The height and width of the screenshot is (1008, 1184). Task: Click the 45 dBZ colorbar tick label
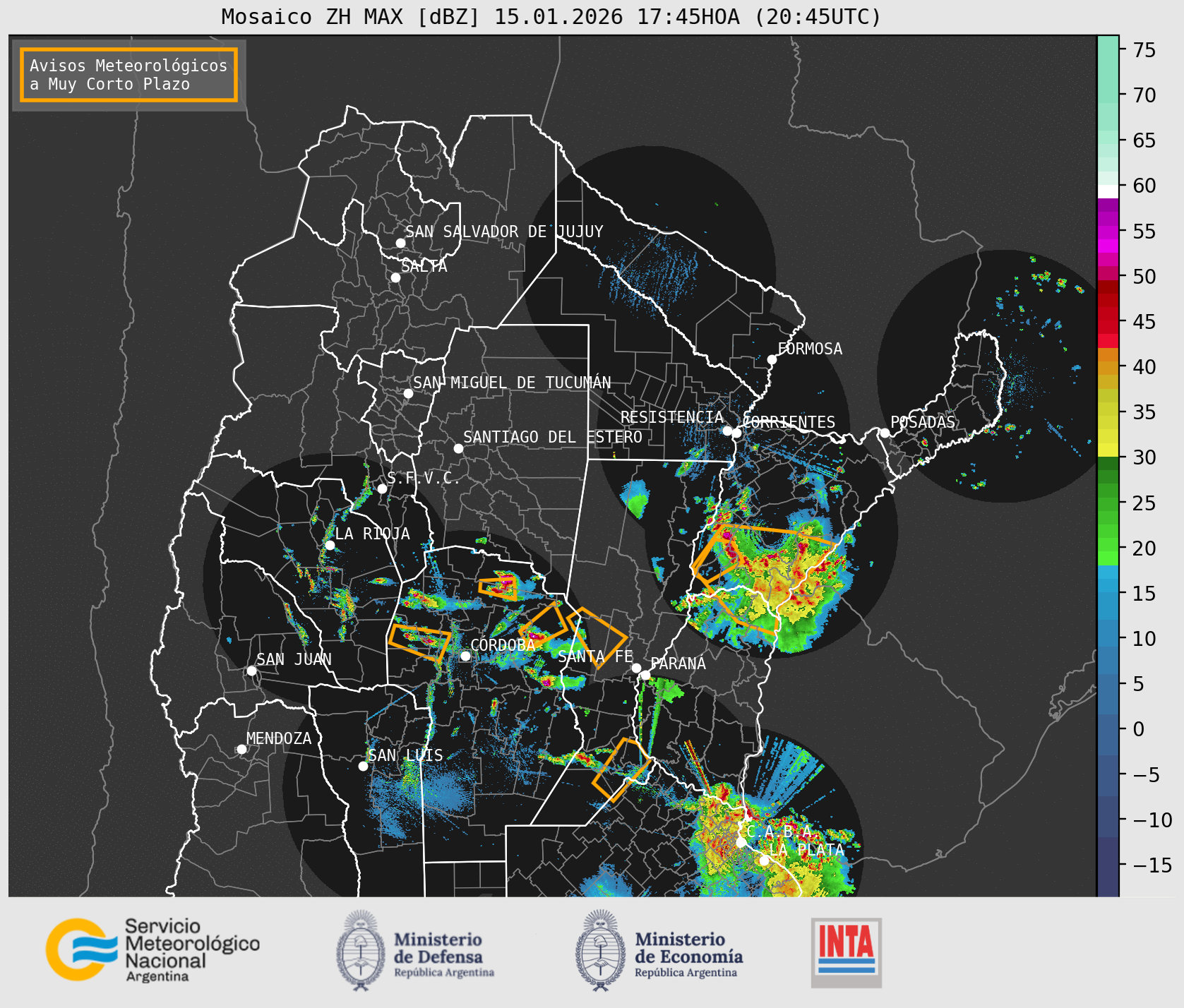pyautogui.click(x=1144, y=322)
